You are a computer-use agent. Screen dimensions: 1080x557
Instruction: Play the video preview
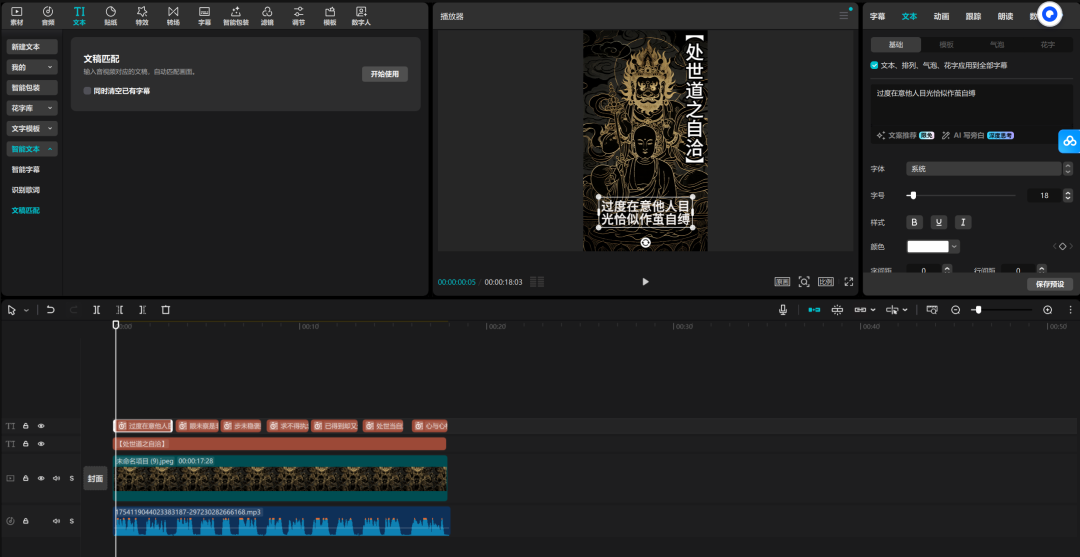click(x=645, y=282)
